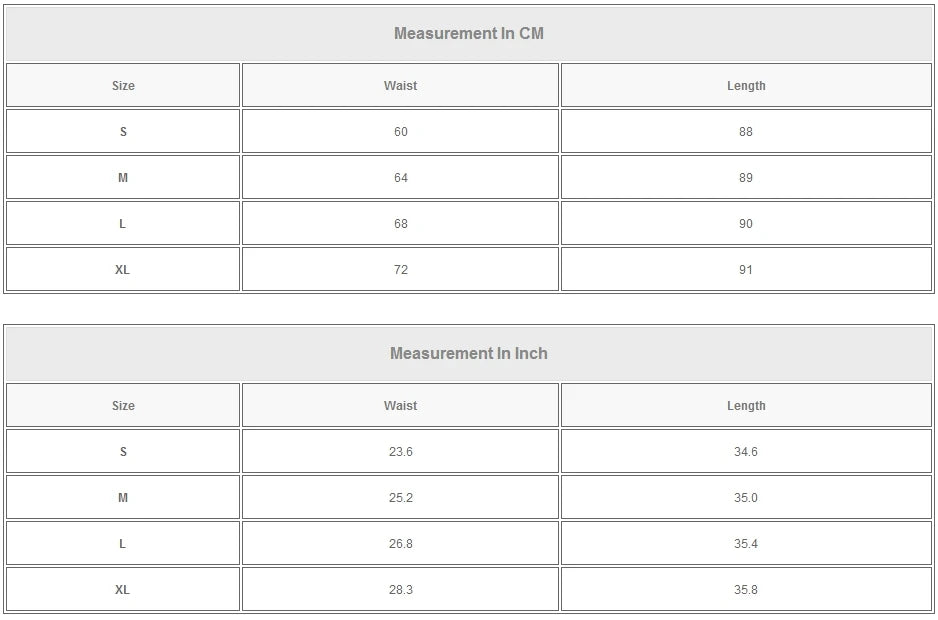The width and height of the screenshot is (938, 620).
Task: Click the Measurement In CM table title
Action: 468,34
